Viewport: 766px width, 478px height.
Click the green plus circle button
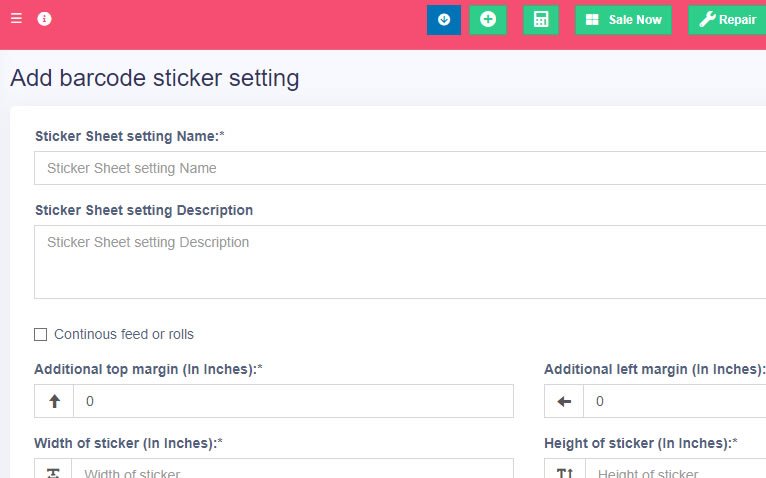click(488, 20)
